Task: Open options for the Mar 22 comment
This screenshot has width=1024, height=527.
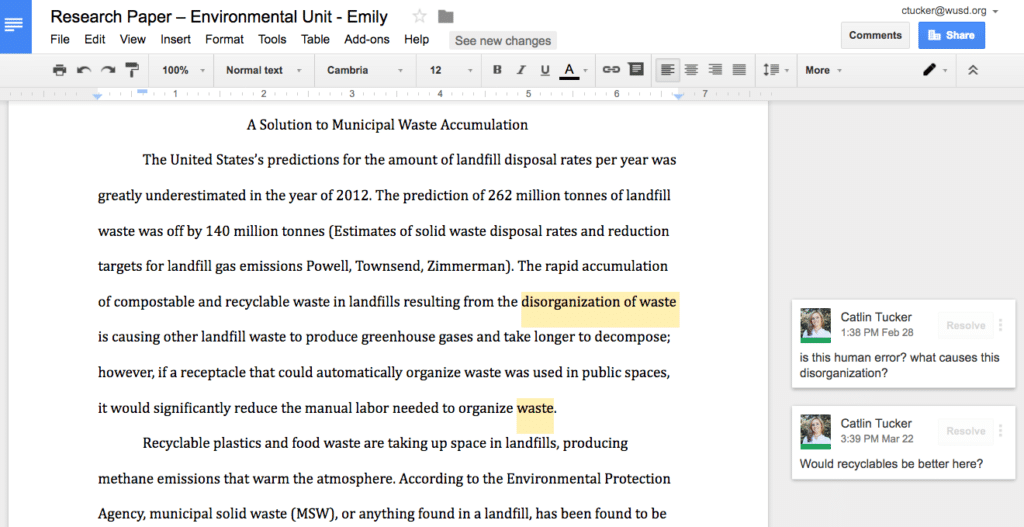Action: [x=1000, y=431]
